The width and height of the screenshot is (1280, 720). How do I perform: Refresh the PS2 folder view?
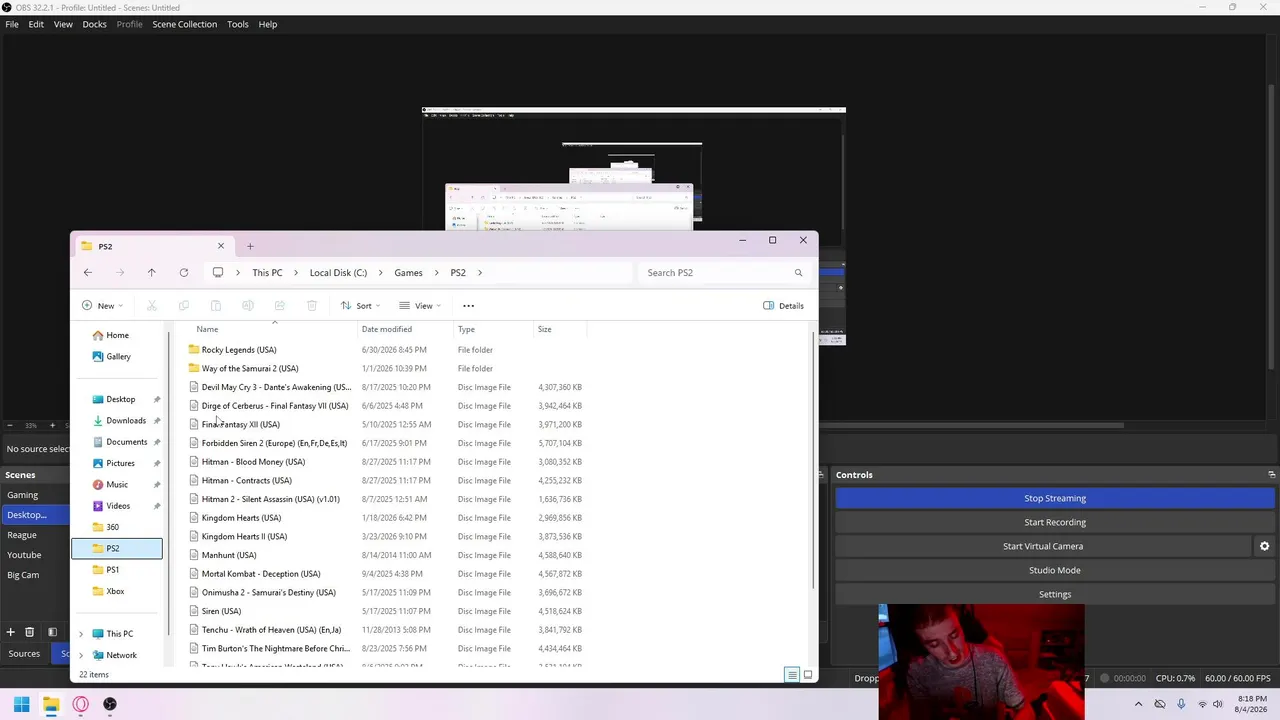point(183,272)
